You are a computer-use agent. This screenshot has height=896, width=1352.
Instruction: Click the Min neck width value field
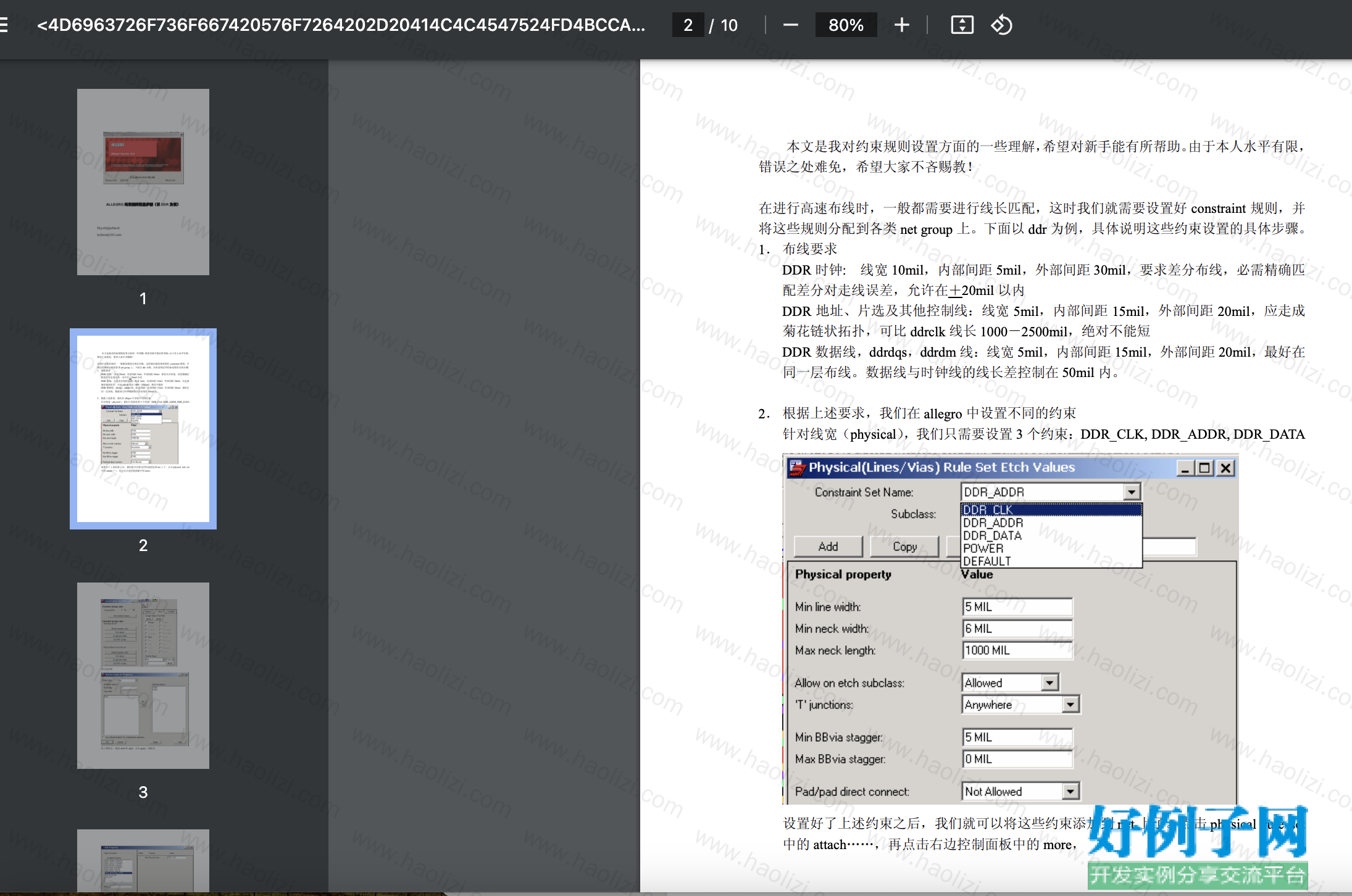pyautogui.click(x=1017, y=628)
